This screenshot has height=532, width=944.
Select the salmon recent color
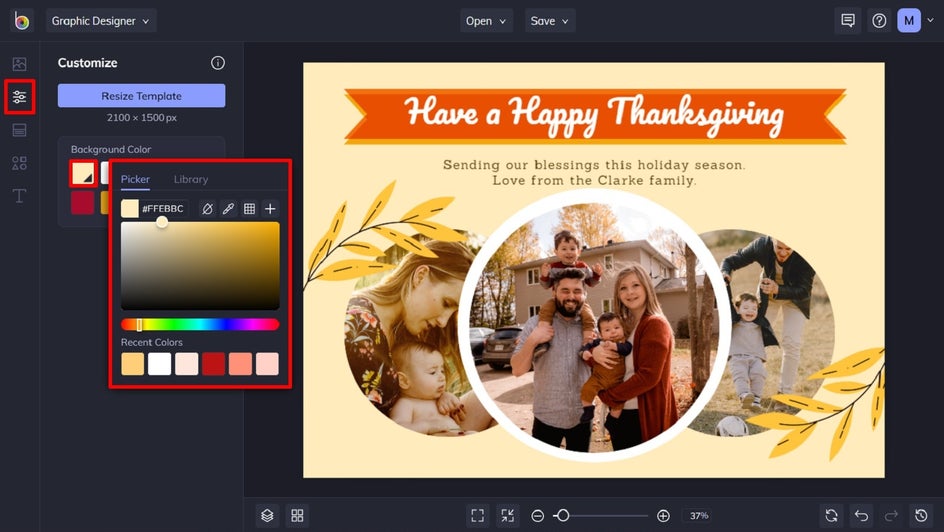[240, 364]
